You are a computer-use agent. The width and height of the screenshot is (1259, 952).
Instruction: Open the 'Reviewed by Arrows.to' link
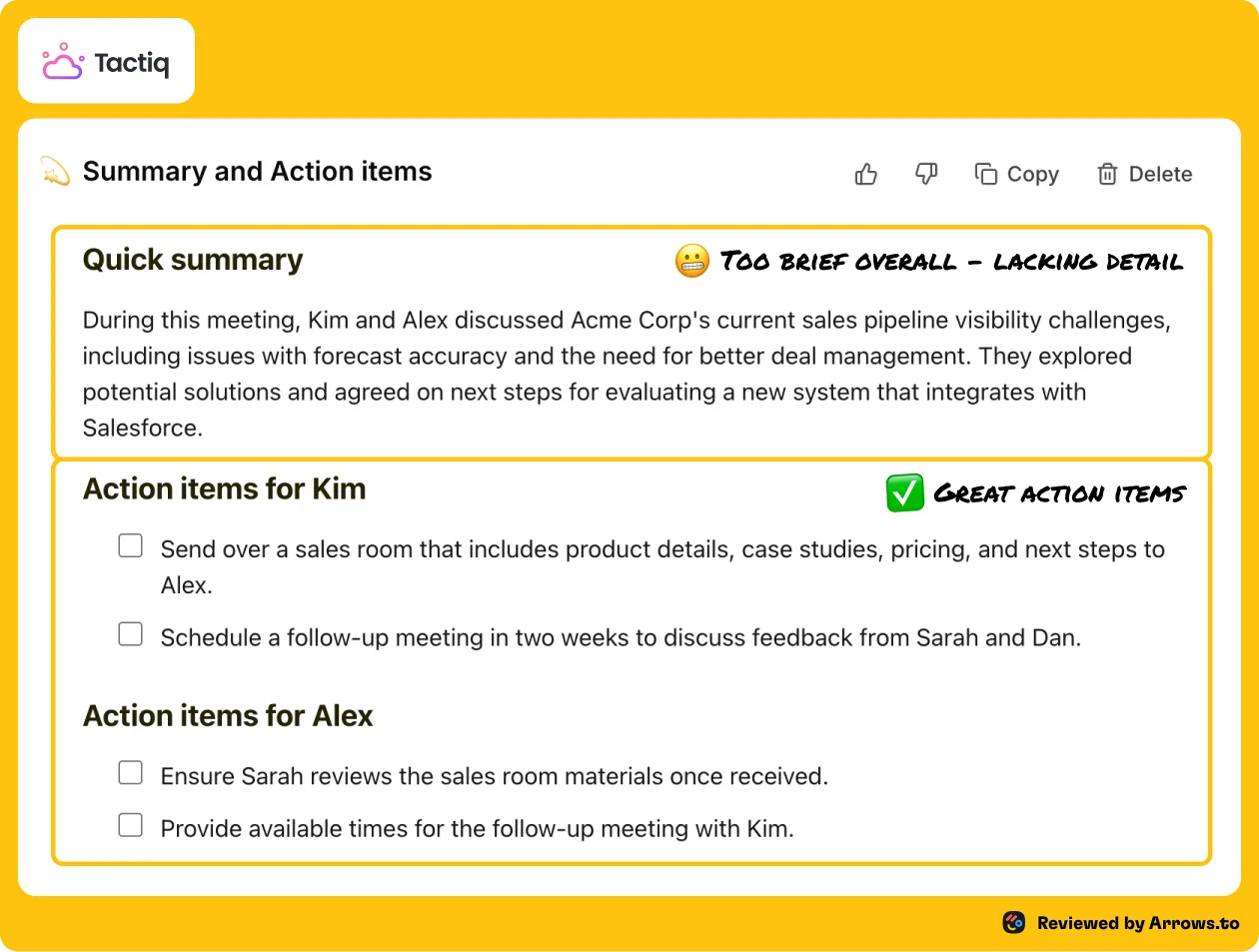tap(1138, 923)
